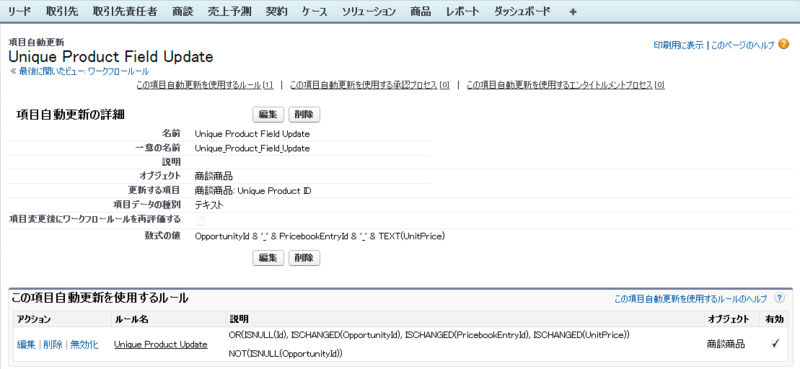This screenshot has width=800, height=369.
Task: Switch to the 商品 tab
Action: click(x=420, y=11)
